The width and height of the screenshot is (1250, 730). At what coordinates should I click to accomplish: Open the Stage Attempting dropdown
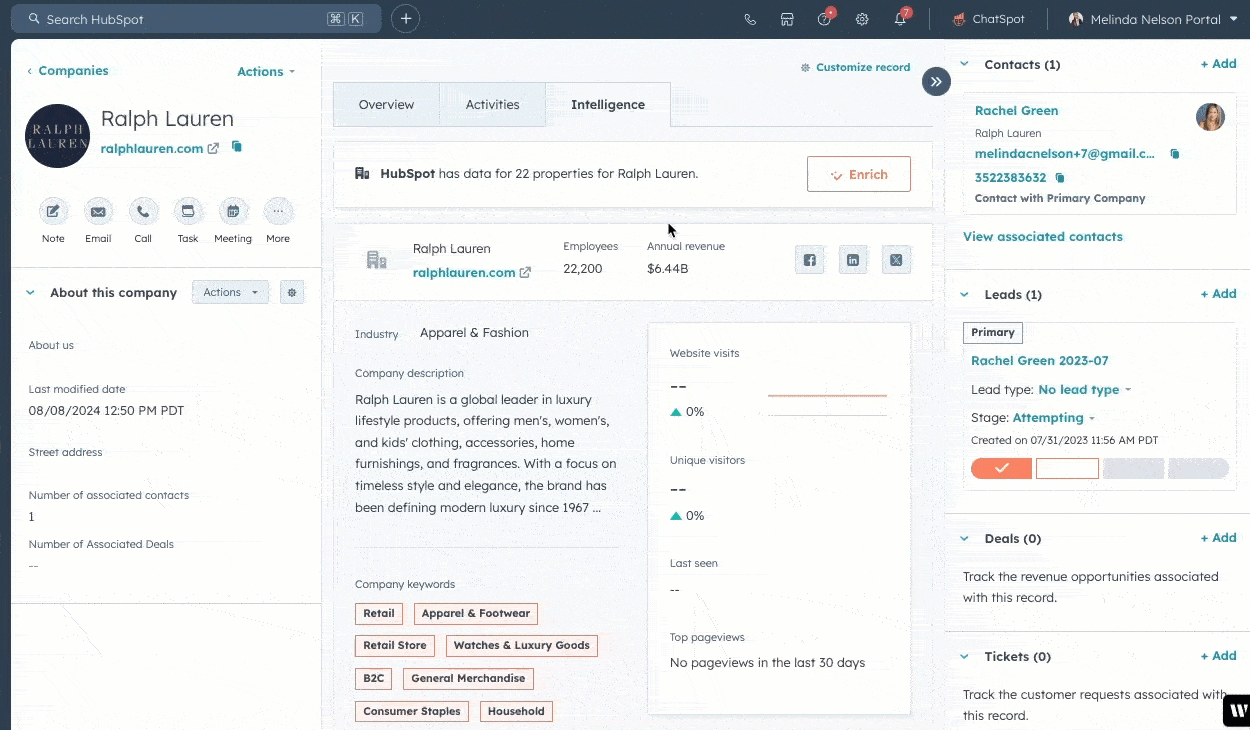coord(1053,418)
